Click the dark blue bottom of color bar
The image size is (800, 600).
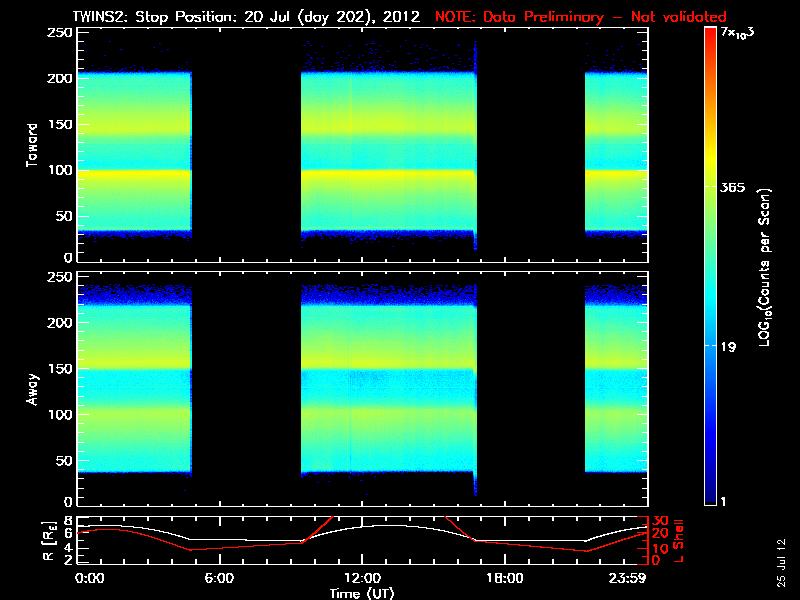pos(710,497)
